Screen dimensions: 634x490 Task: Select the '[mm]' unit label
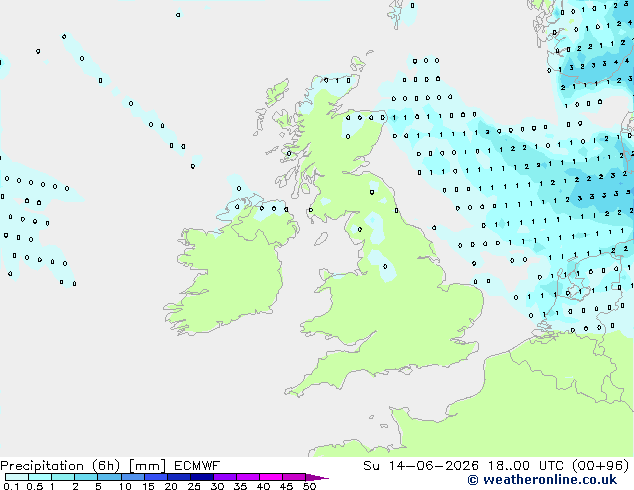point(147,466)
